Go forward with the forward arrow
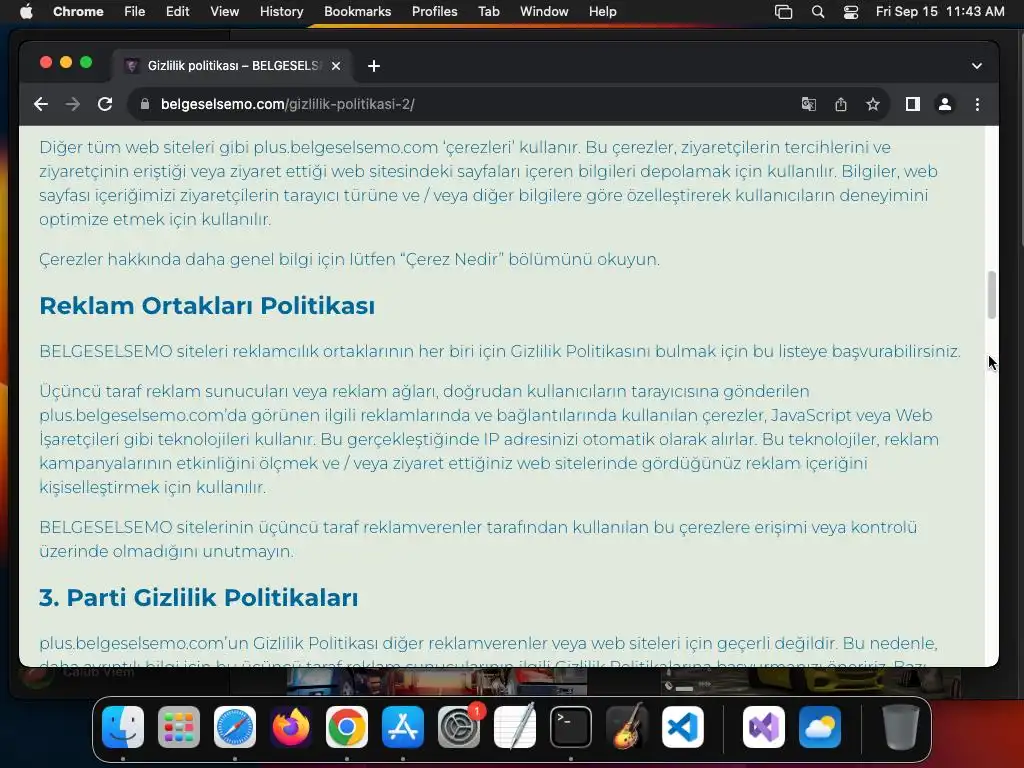The width and height of the screenshot is (1024, 768). [x=72, y=104]
